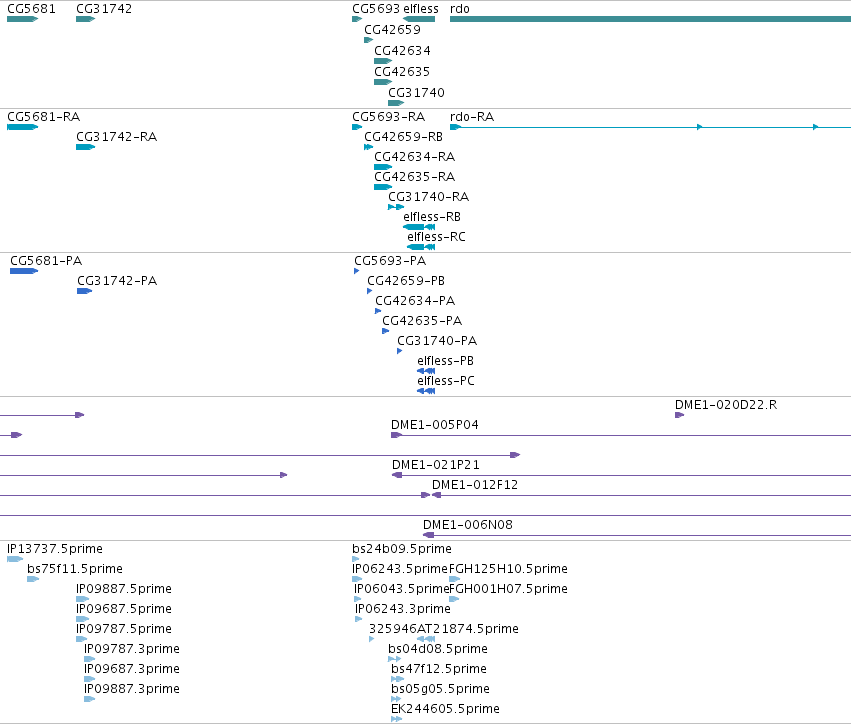The height and width of the screenshot is (724, 851).
Task: Click EST IP09787.3prime
Action: 132,650
